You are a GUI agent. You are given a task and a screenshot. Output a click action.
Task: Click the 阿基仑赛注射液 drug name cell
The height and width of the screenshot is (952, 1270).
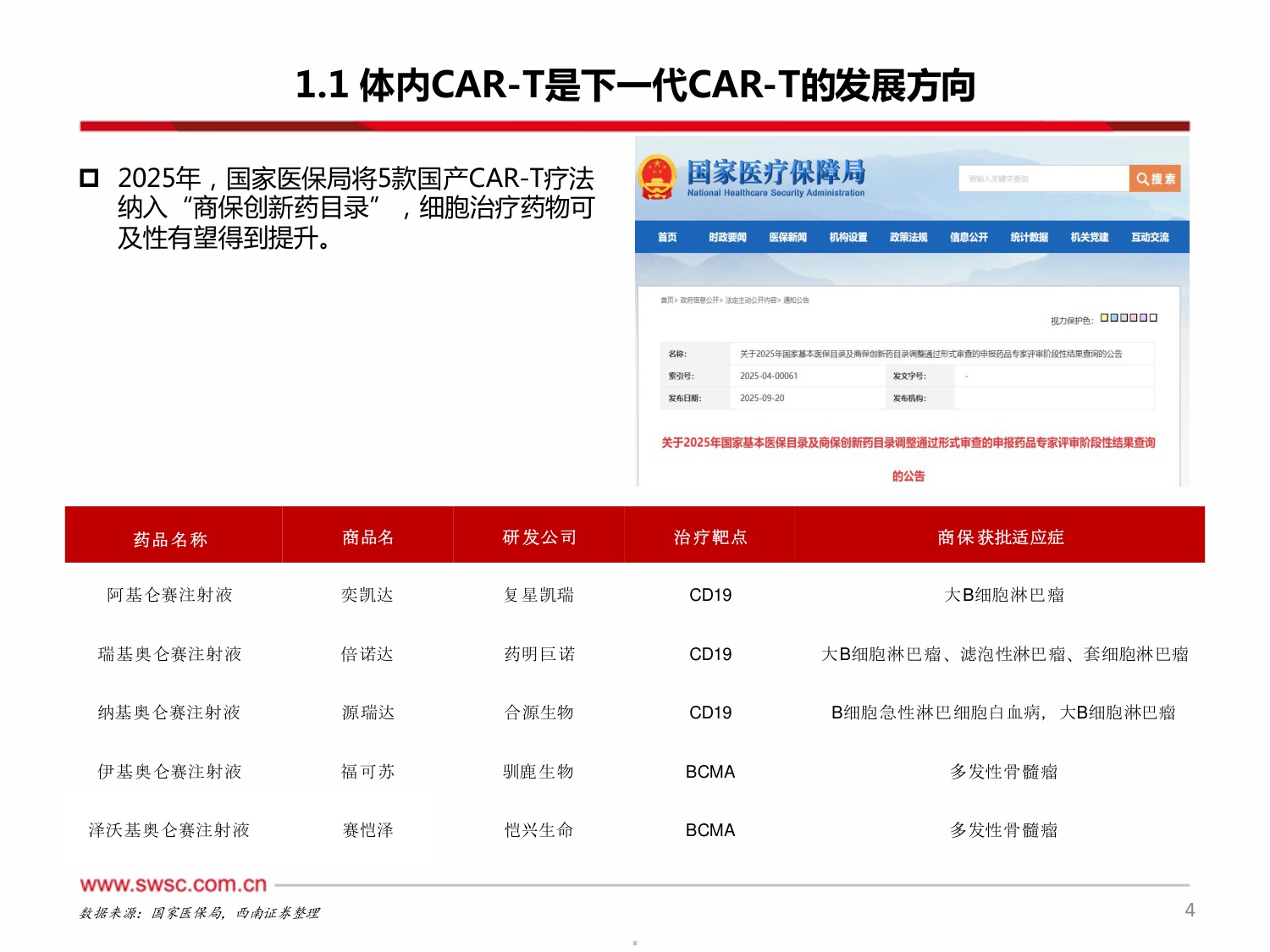[x=169, y=595]
